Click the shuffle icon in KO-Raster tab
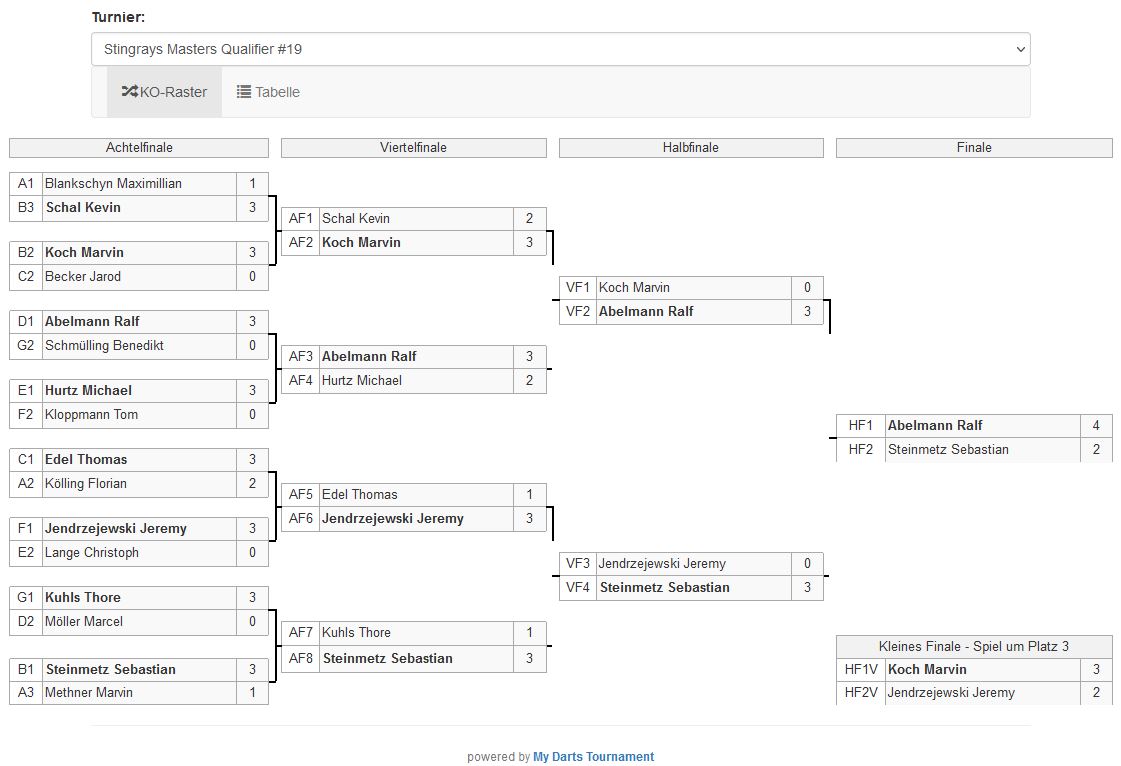The height and width of the screenshot is (766, 1121). (x=129, y=92)
